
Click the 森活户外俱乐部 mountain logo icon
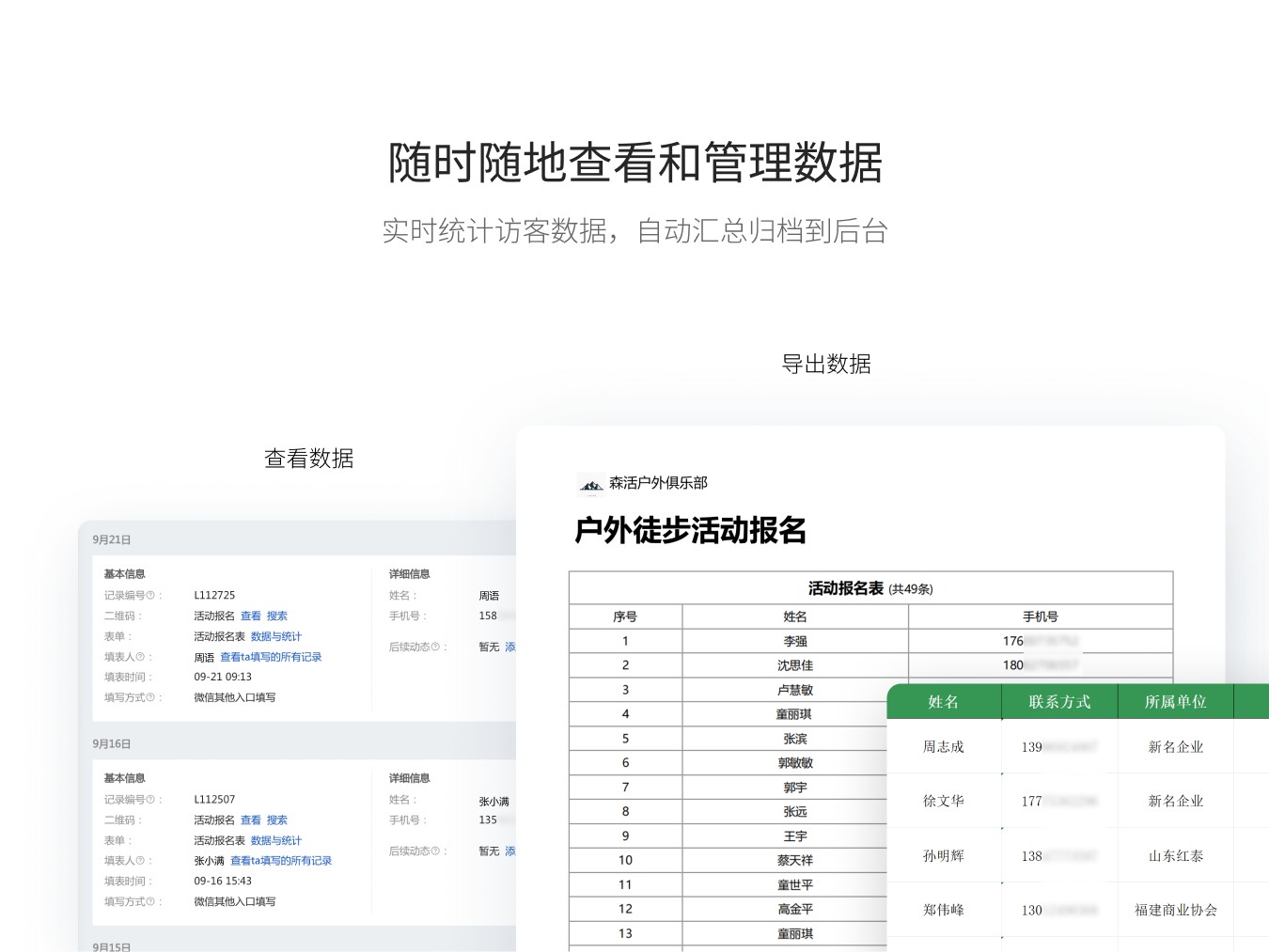(590, 483)
